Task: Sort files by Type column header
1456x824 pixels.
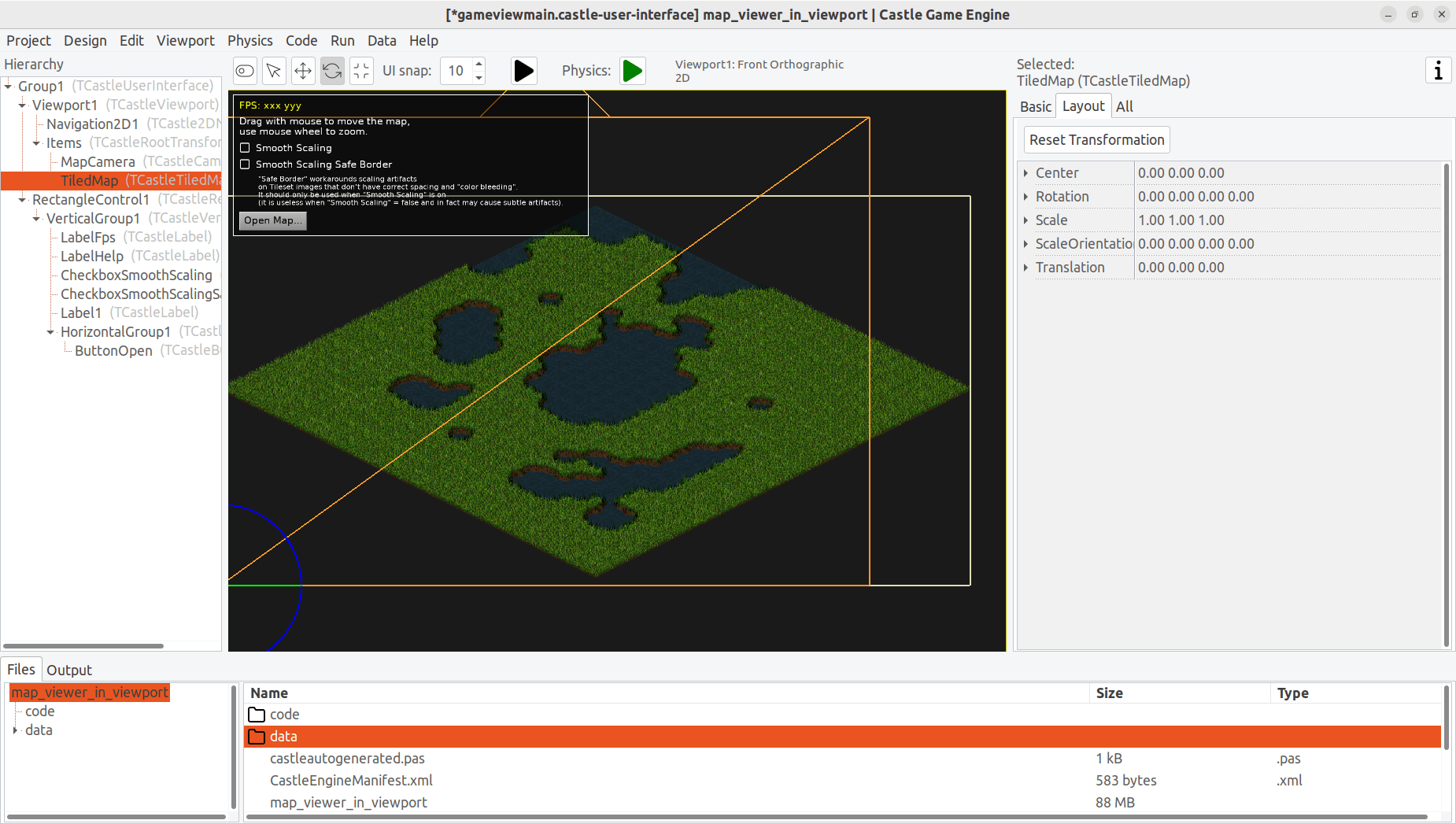Action: coord(1355,693)
